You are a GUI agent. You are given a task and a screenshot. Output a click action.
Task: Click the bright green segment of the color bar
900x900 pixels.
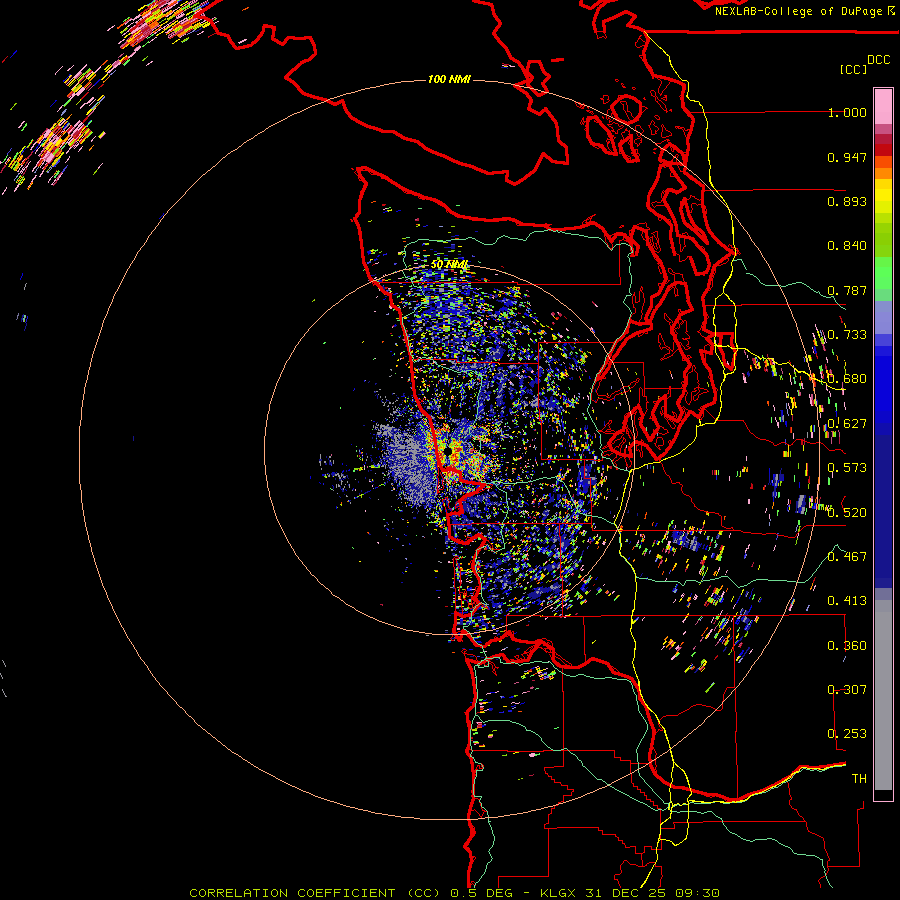click(883, 273)
